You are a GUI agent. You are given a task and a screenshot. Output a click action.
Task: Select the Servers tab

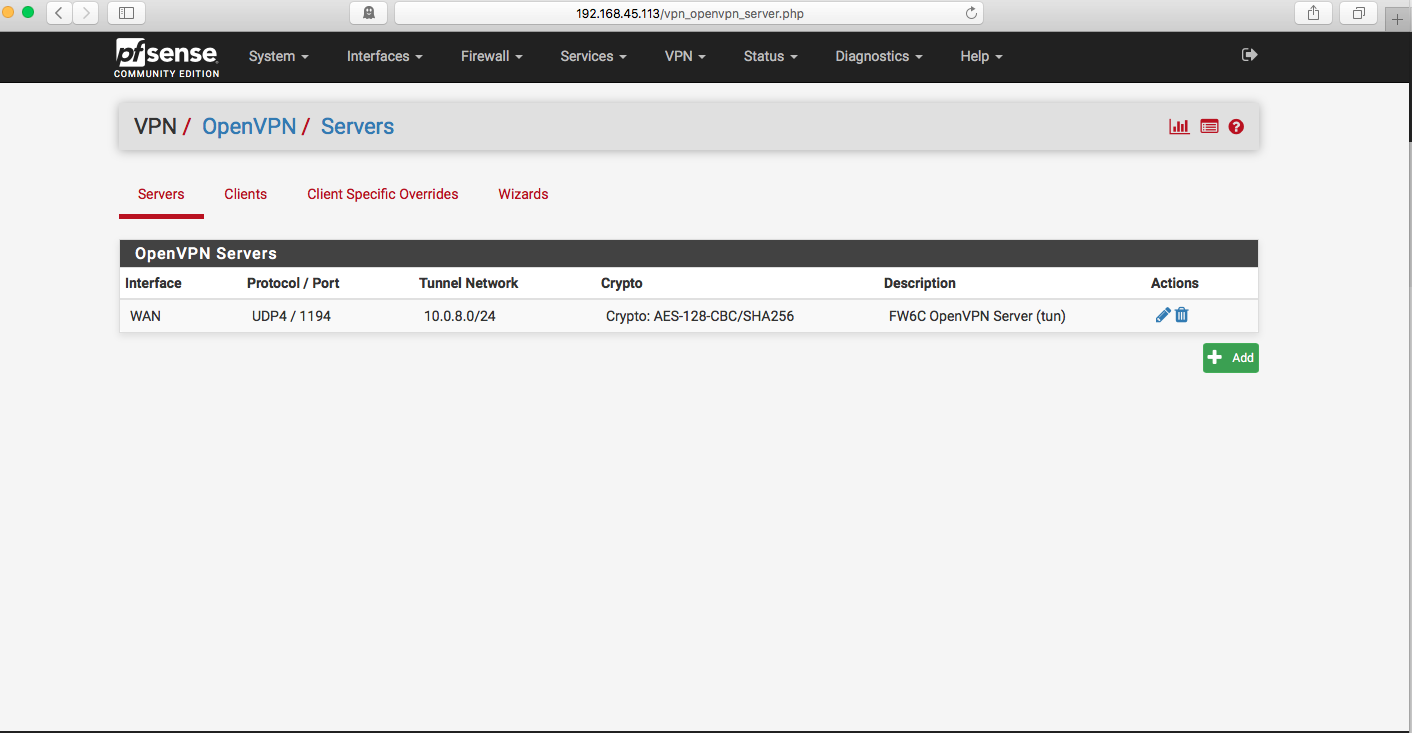[x=161, y=194]
